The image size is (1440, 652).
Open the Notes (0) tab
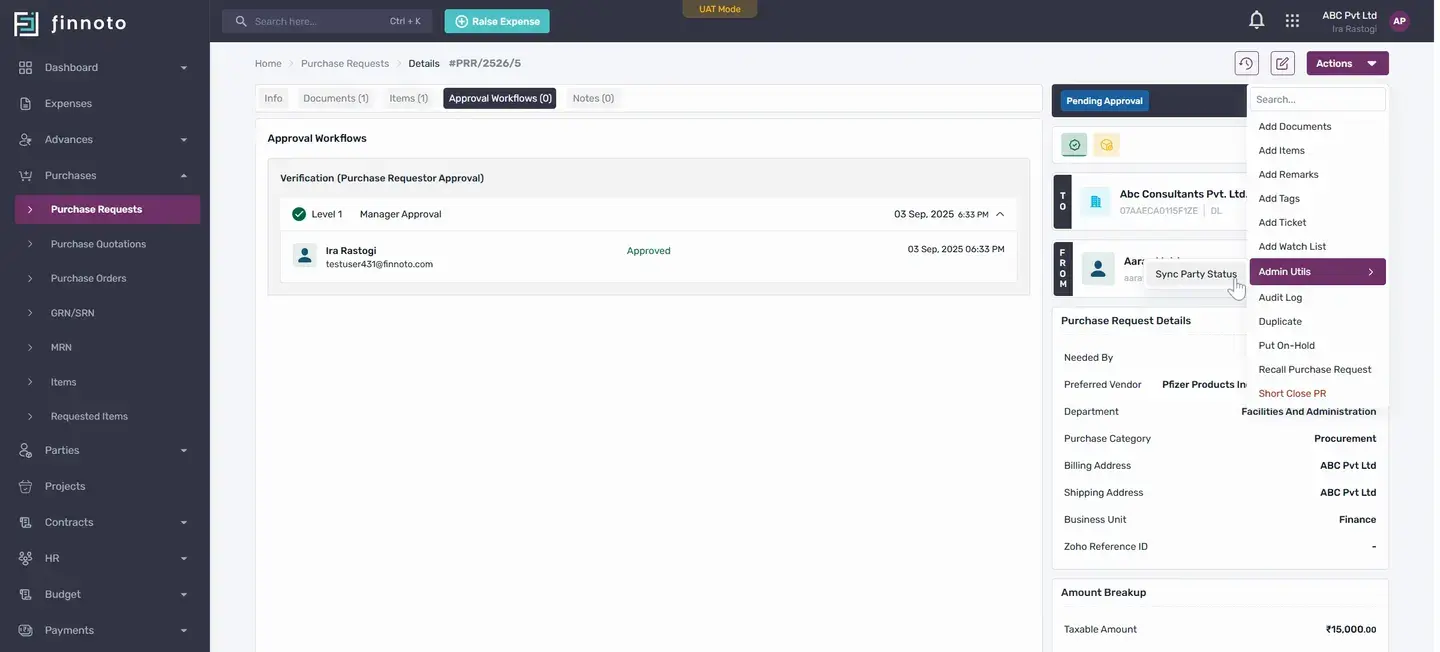[x=593, y=98]
